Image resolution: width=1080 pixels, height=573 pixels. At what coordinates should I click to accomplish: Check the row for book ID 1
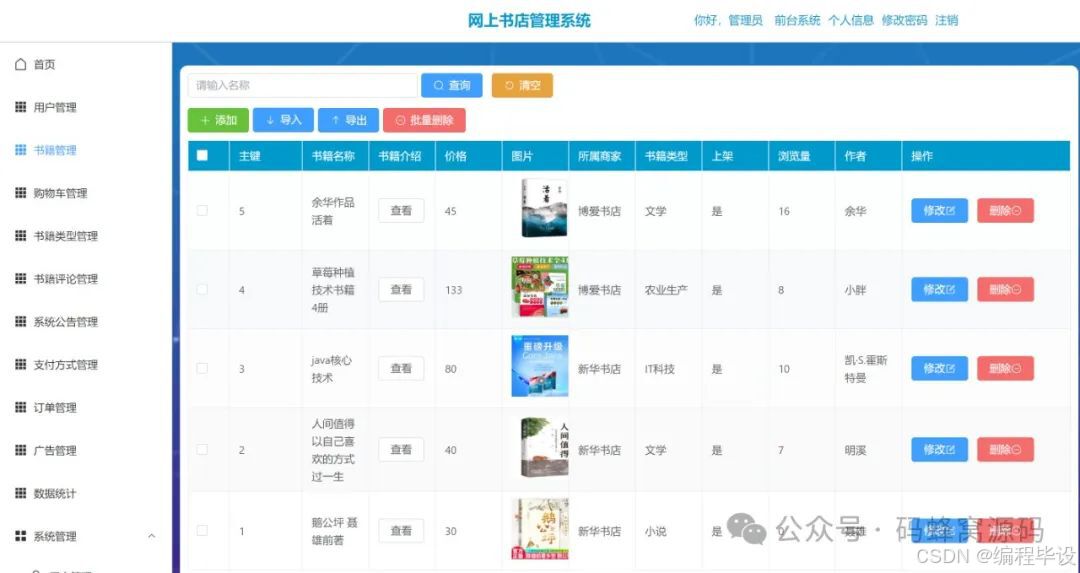(x=202, y=530)
